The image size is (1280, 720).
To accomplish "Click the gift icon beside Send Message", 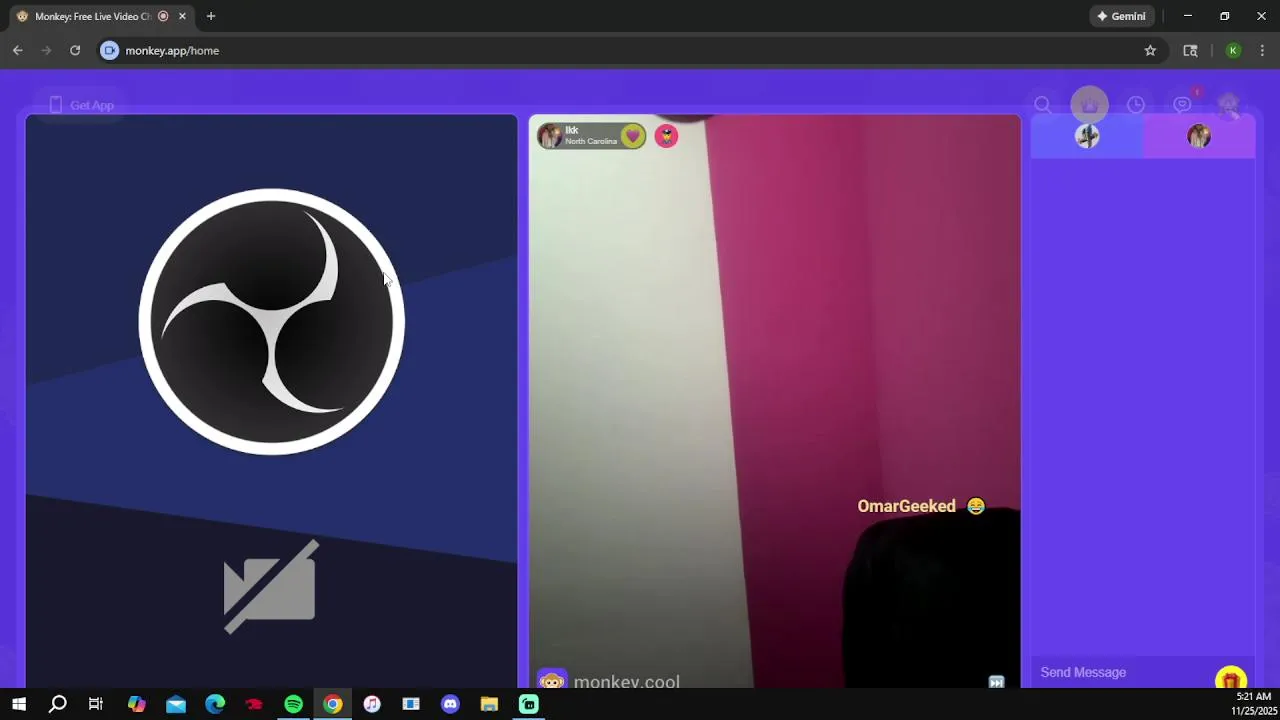I will [x=1231, y=678].
